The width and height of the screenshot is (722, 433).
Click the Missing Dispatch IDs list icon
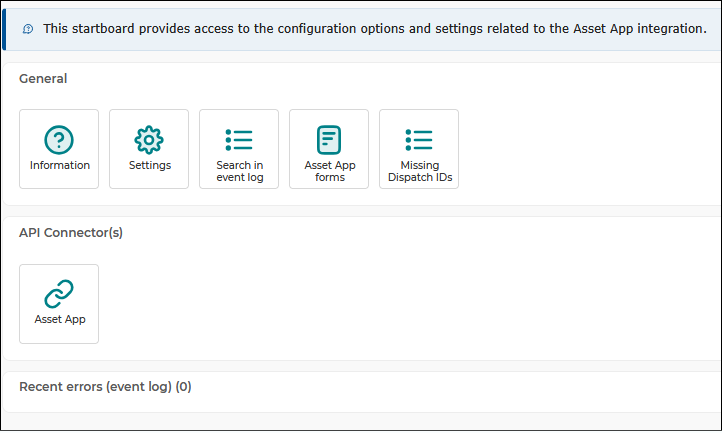(x=419, y=140)
